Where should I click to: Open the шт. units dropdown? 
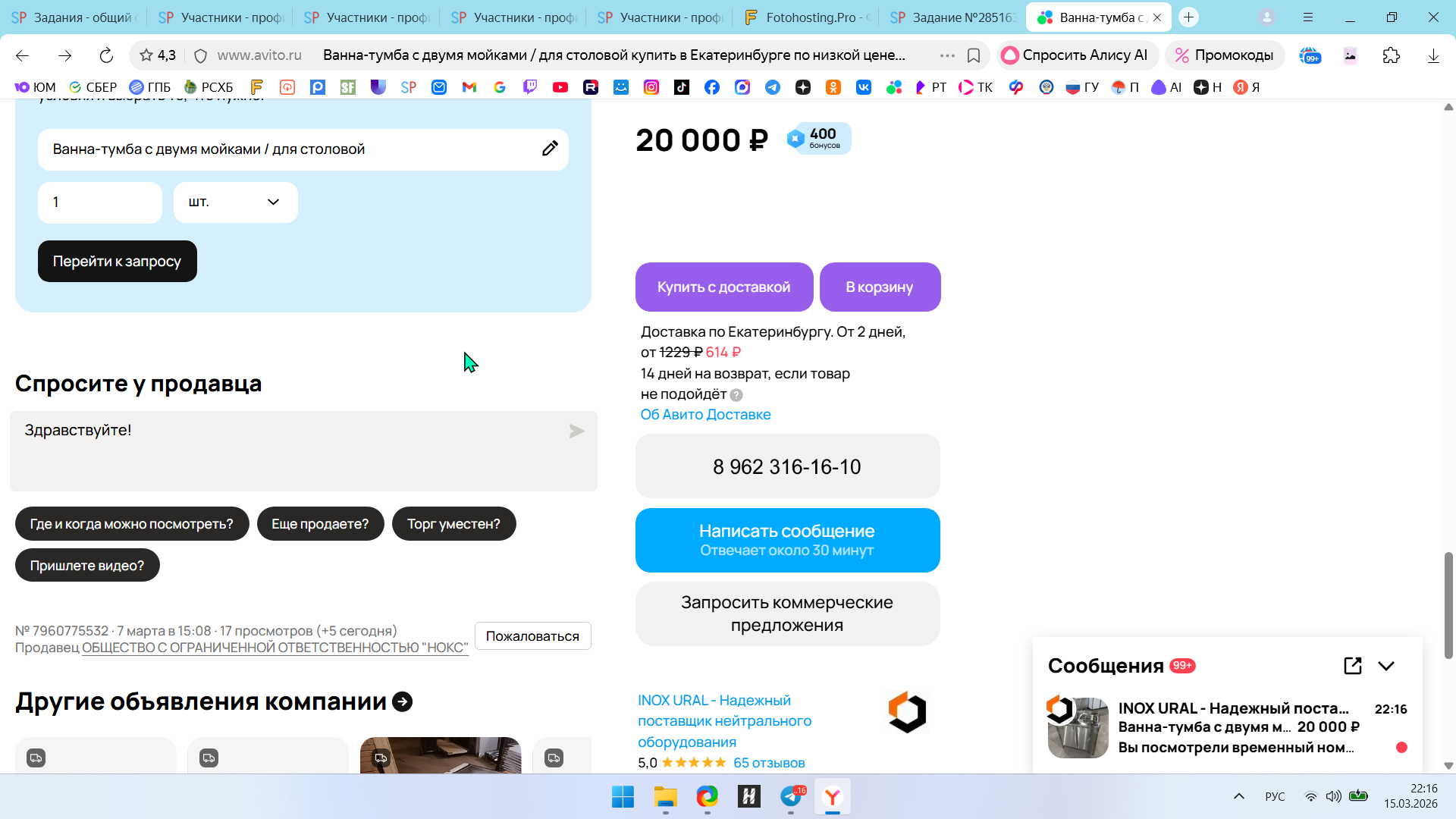click(x=235, y=202)
